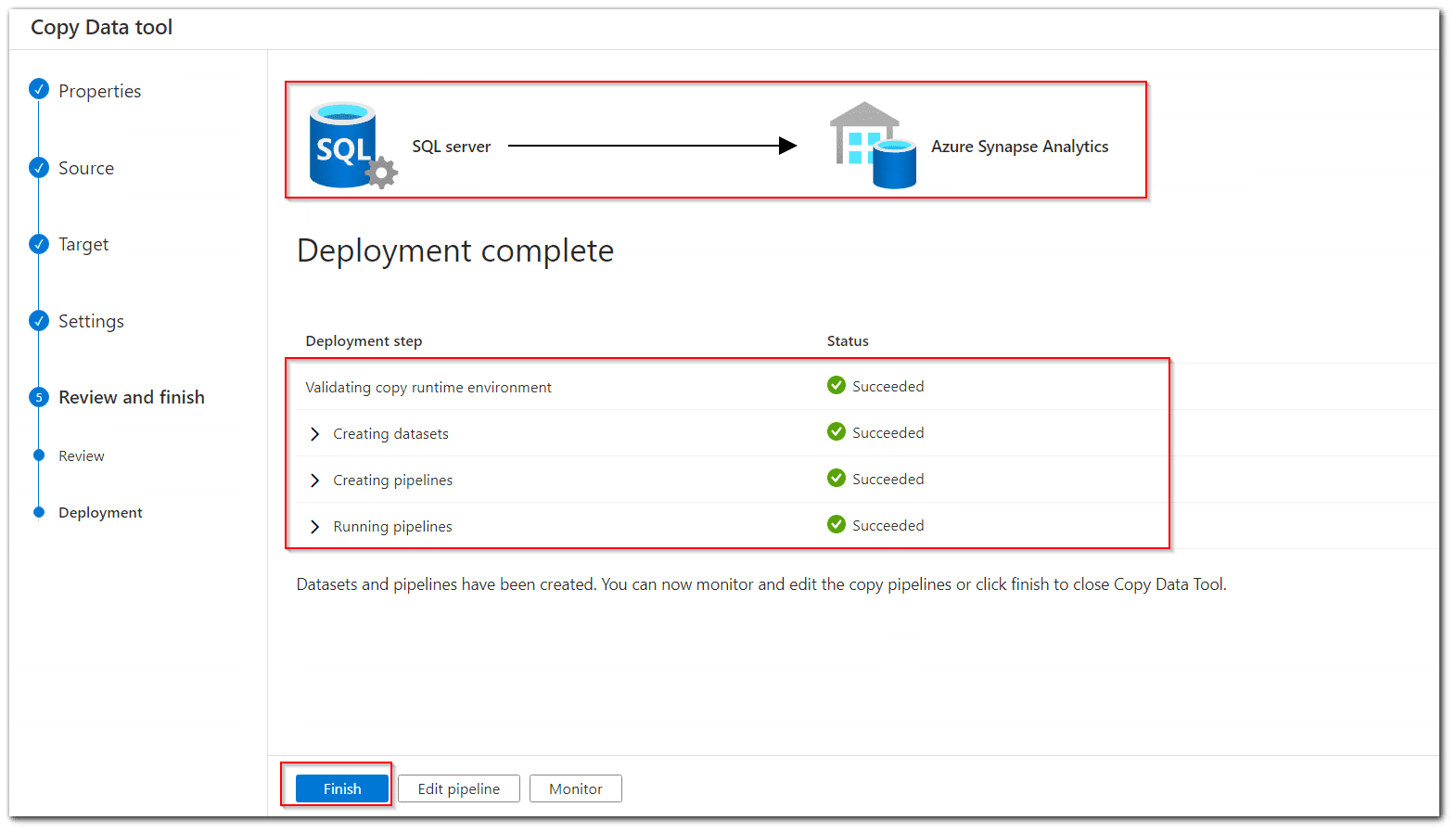Open the Review sub-step
The width and height of the screenshot is (1456, 833).
82,455
